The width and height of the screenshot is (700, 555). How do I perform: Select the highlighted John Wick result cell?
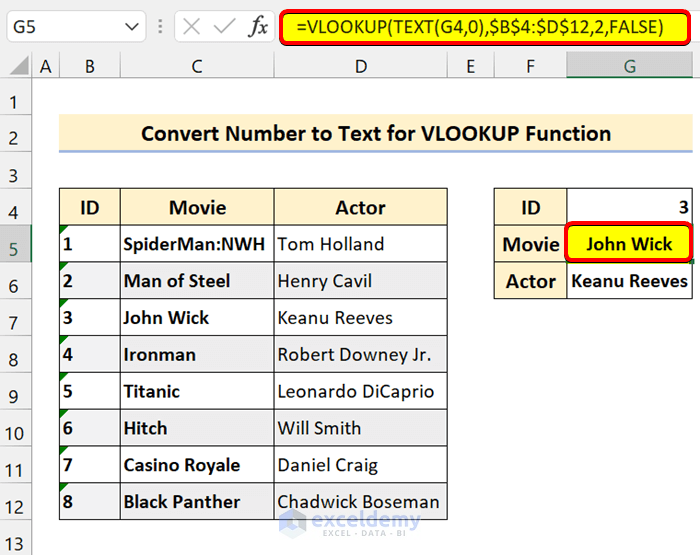[x=629, y=244]
